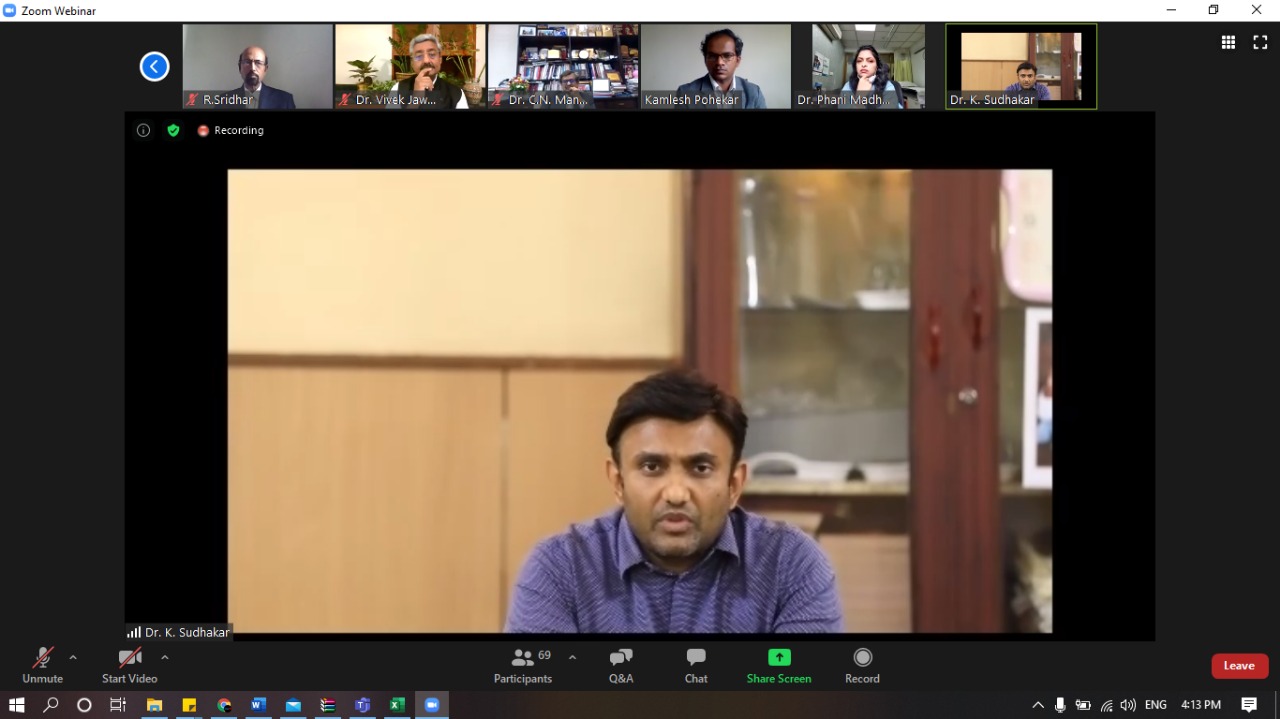Click the Zoom Webinar title bar icon

point(9,10)
